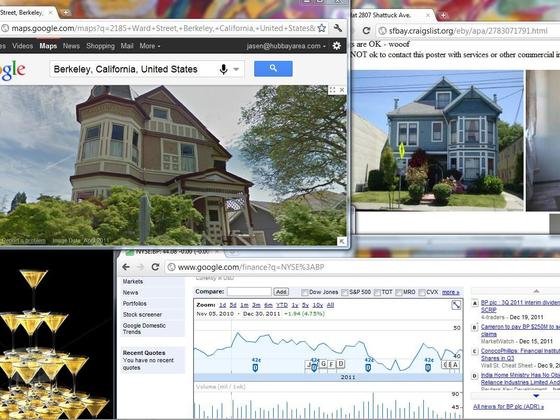Viewport: 560px width, 420px height.
Task: Open Markets in the Finance sidebar
Action: click(x=132, y=281)
